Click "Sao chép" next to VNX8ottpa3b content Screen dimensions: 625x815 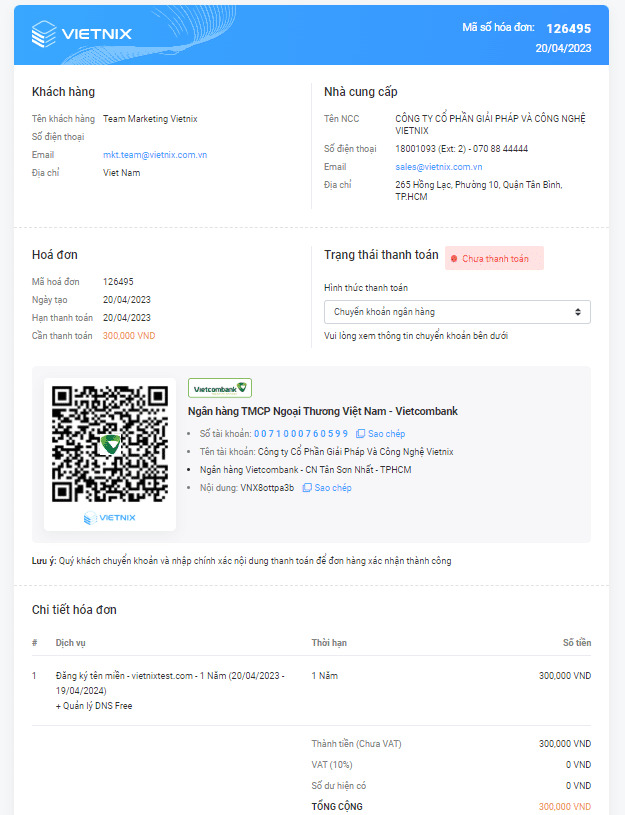coord(333,488)
